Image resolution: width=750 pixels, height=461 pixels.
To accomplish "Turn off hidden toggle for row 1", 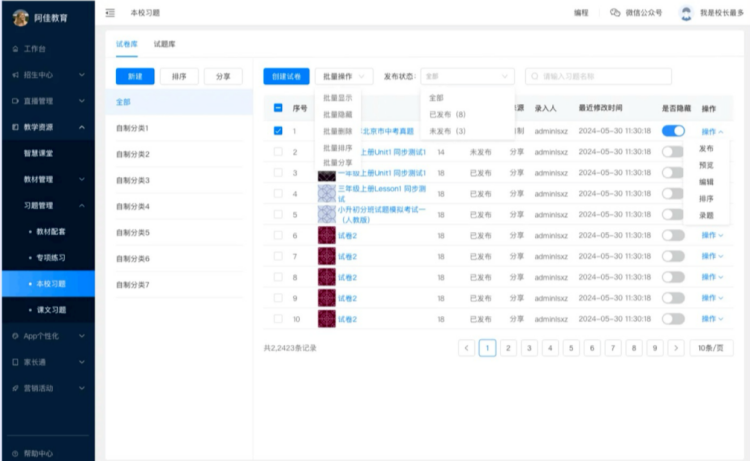I will tap(673, 131).
